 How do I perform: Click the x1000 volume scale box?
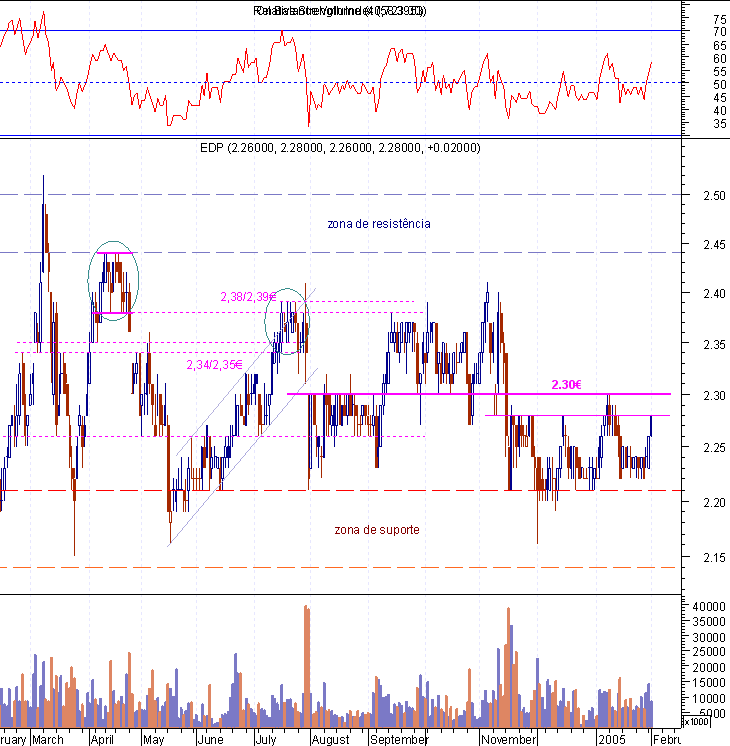click(696, 721)
